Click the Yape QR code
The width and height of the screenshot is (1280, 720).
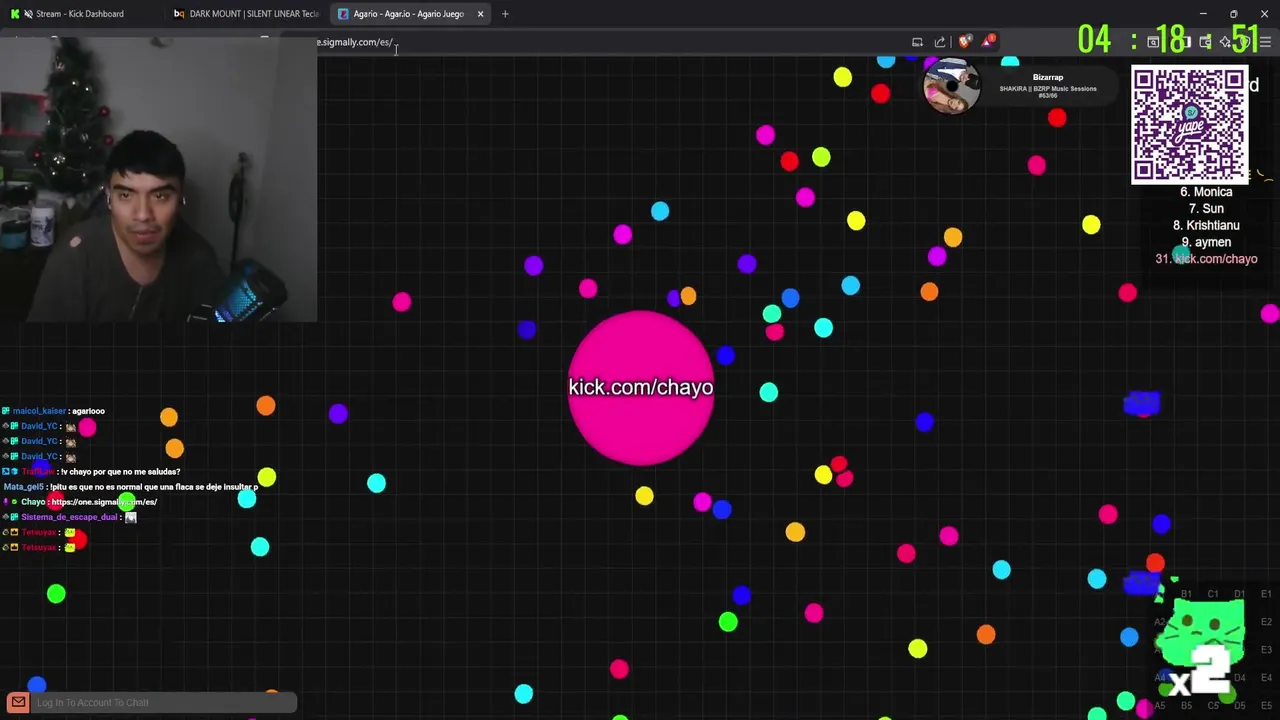(1189, 125)
